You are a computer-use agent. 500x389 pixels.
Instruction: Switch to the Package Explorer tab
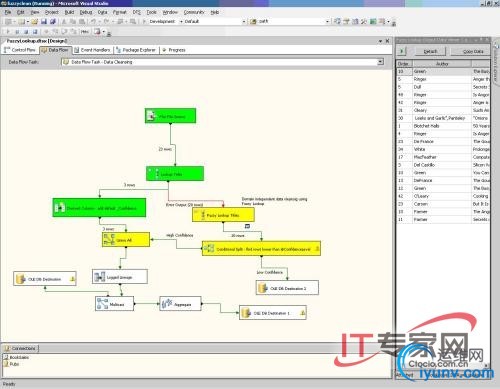[x=136, y=50]
